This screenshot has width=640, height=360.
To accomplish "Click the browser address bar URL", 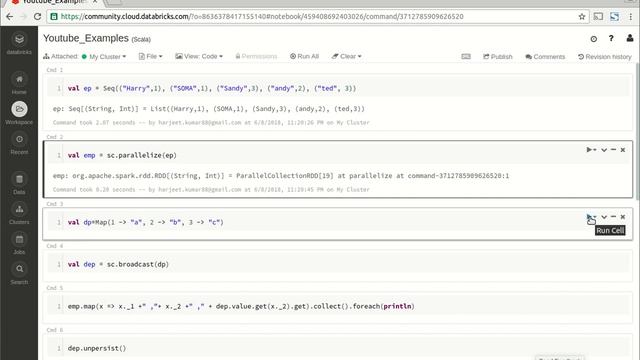I will pyautogui.click(x=262, y=17).
